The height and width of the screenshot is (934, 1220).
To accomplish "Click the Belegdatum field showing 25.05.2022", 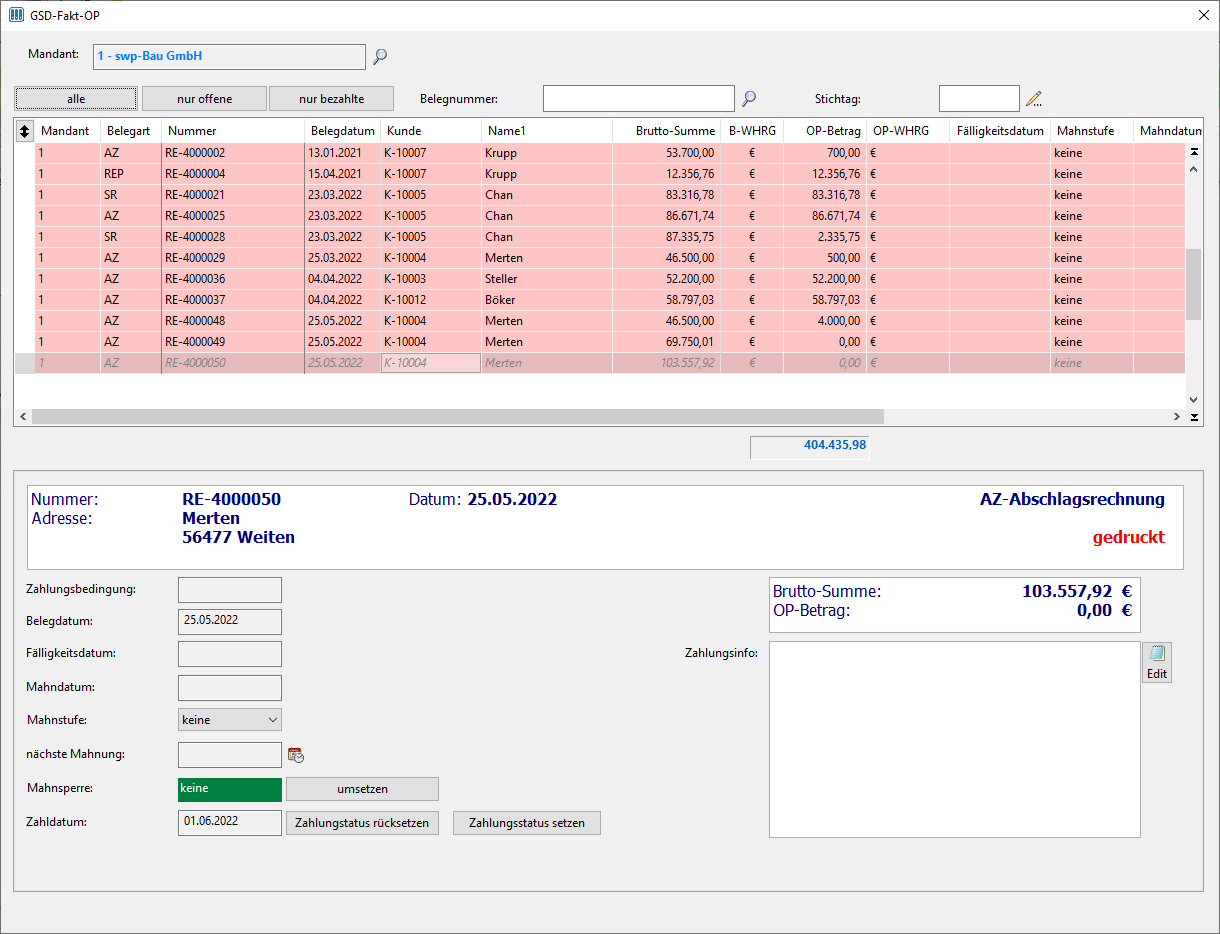I will coord(230,622).
